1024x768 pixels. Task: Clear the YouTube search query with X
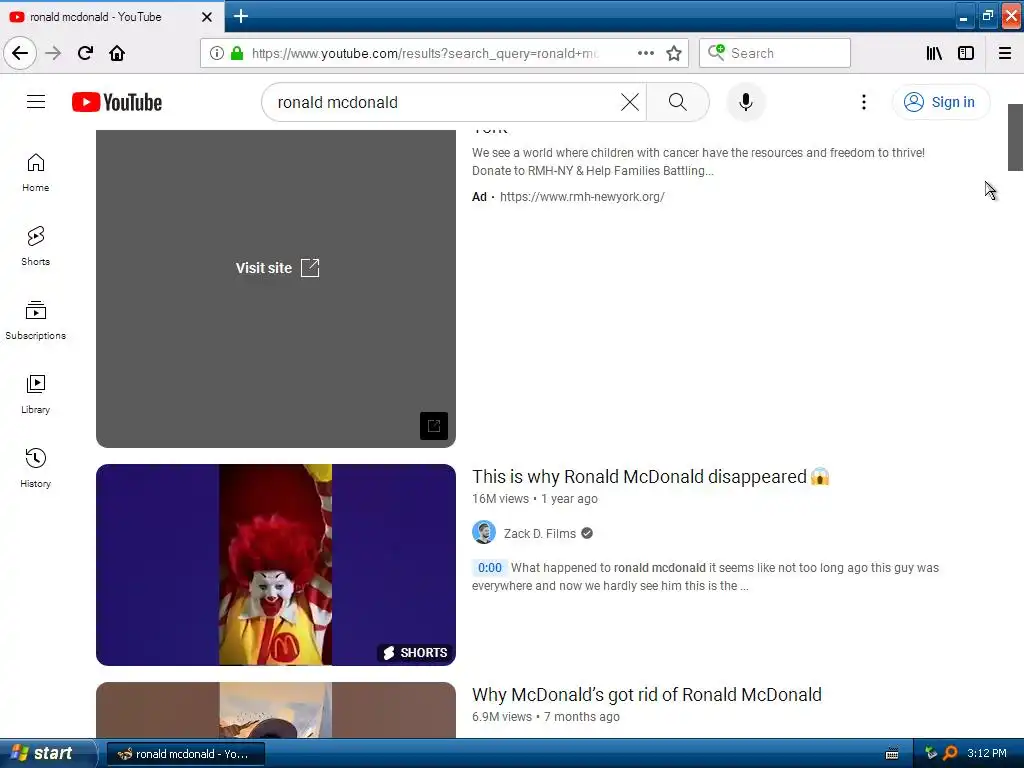pos(630,102)
